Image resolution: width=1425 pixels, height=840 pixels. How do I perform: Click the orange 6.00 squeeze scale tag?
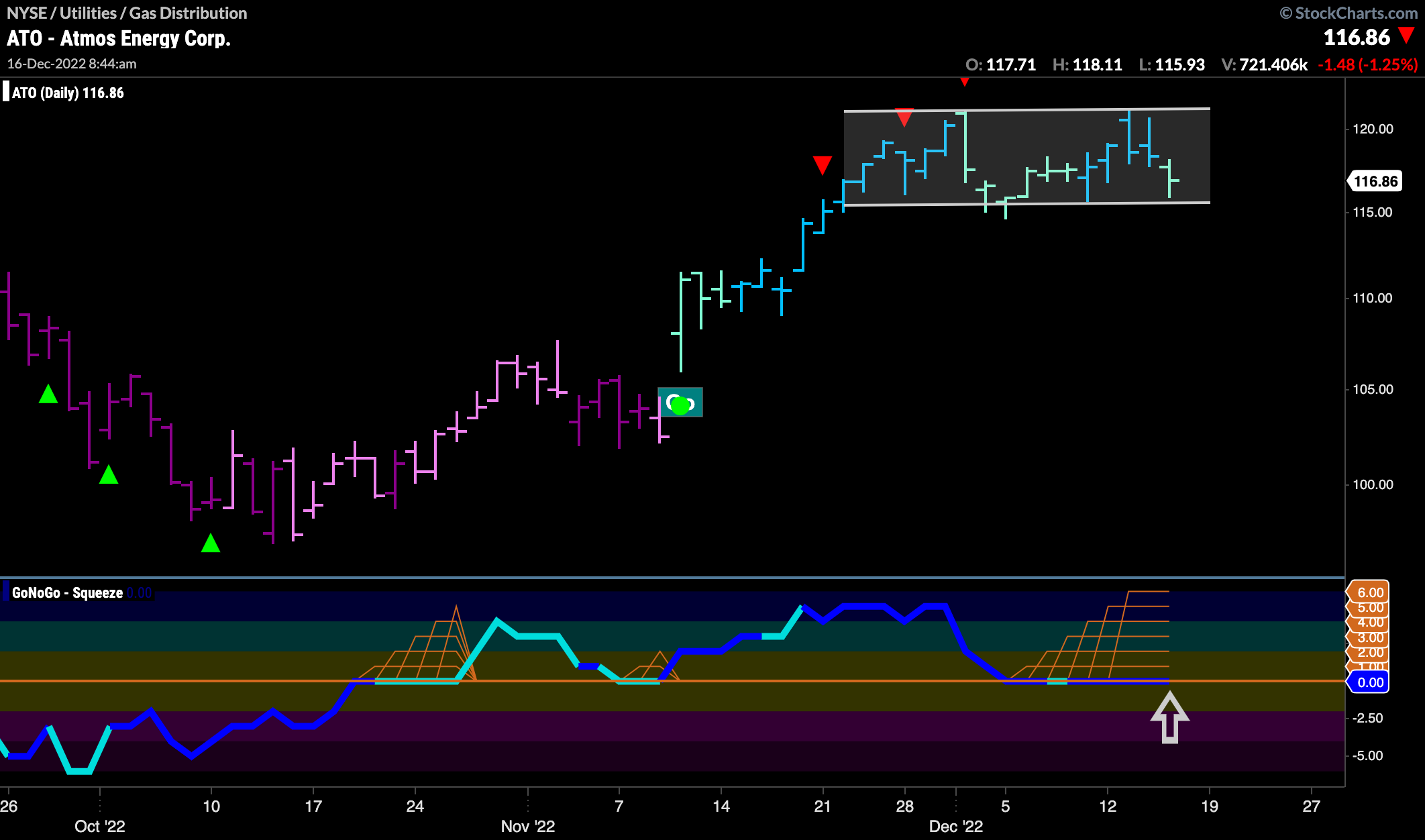point(1368,592)
